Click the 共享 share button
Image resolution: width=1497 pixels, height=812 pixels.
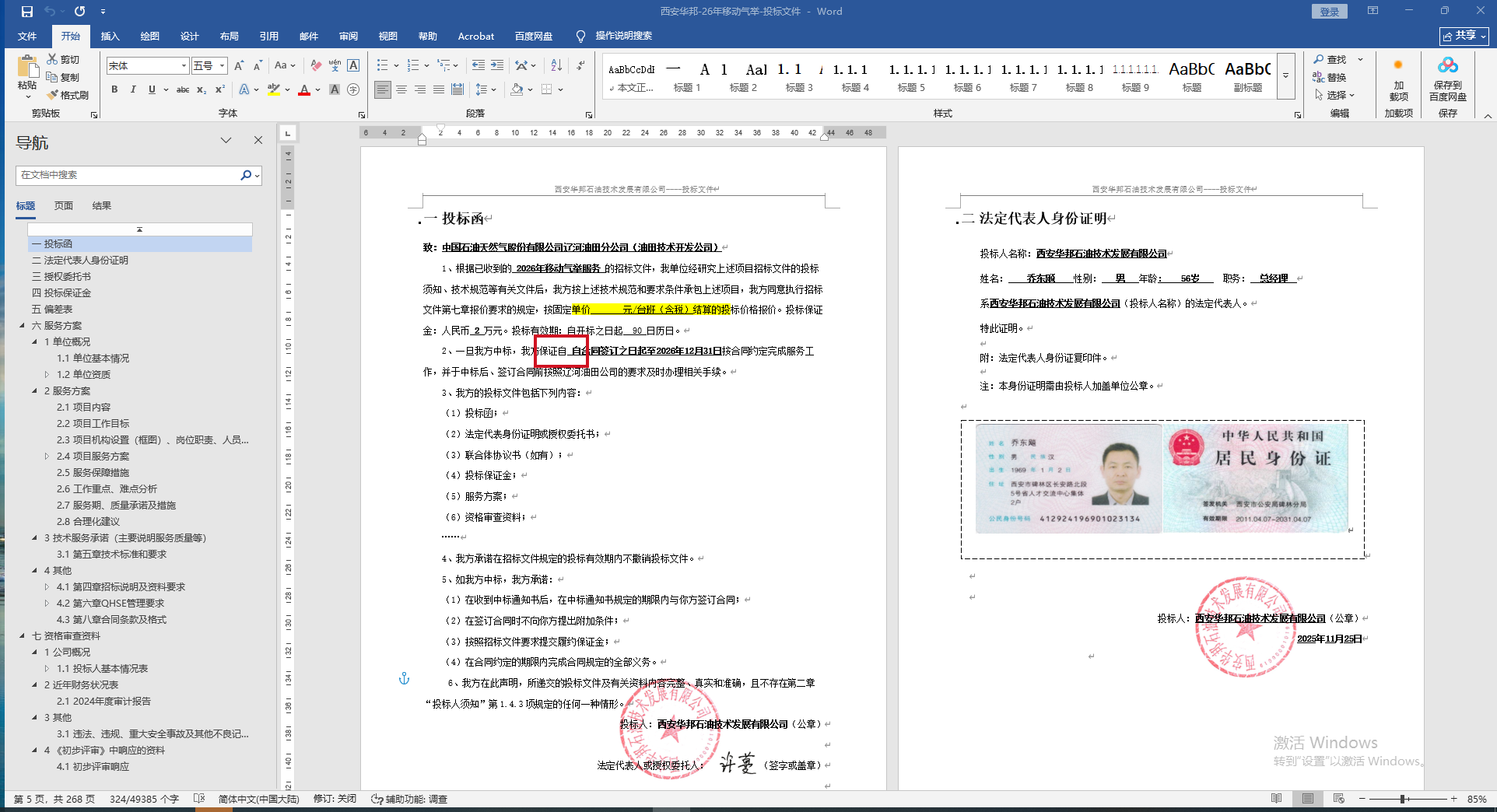point(1464,36)
